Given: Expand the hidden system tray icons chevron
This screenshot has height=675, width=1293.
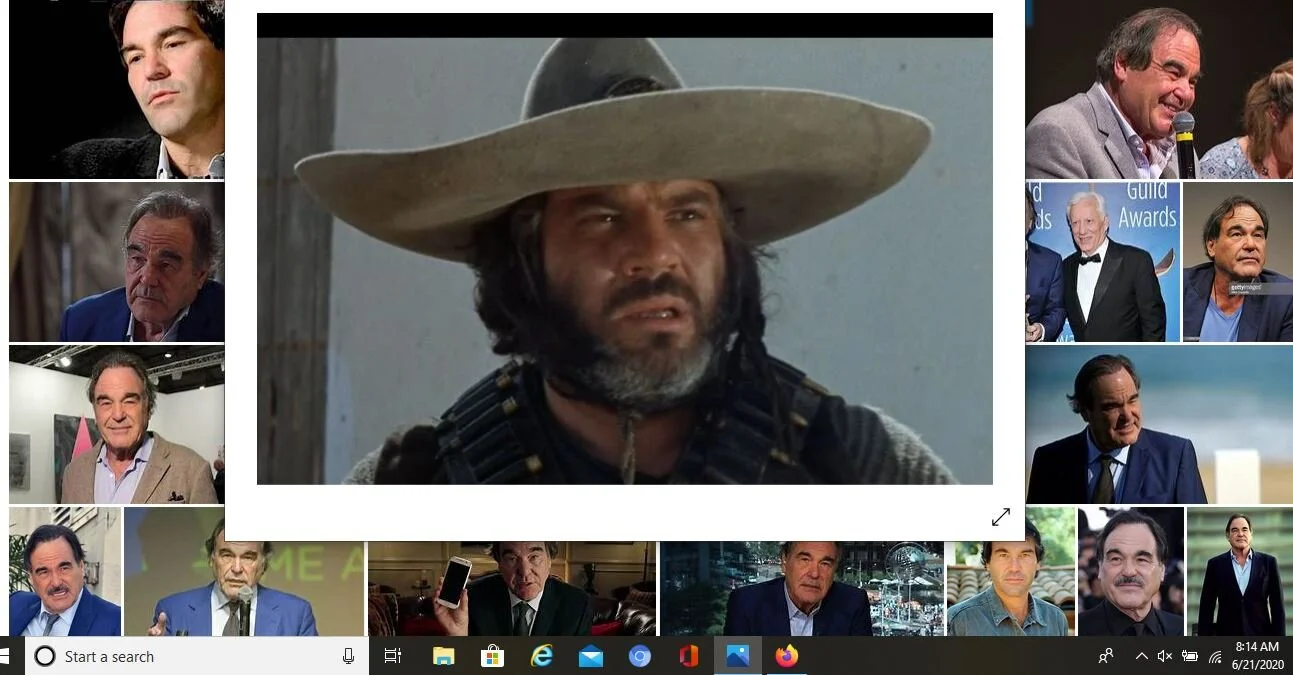Looking at the screenshot, I should [x=1141, y=656].
